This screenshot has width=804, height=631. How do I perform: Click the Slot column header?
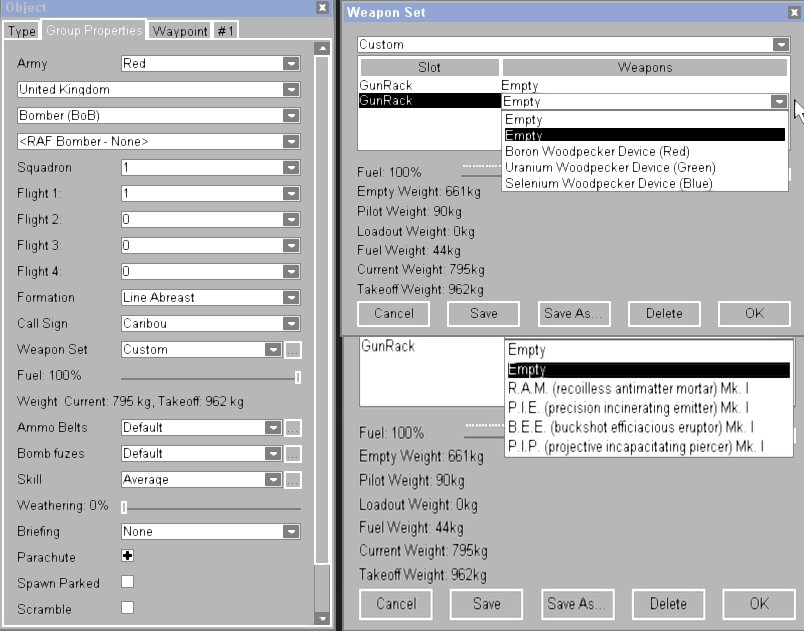pos(429,67)
